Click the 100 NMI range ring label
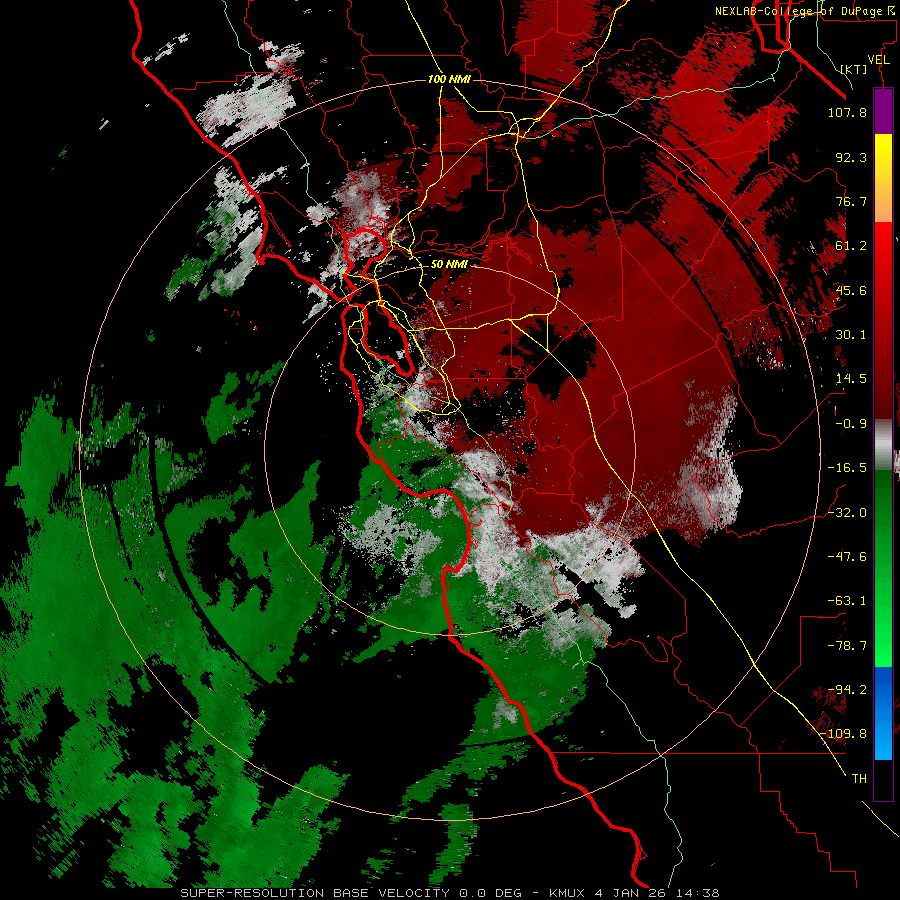The height and width of the screenshot is (900, 900). pos(449,79)
